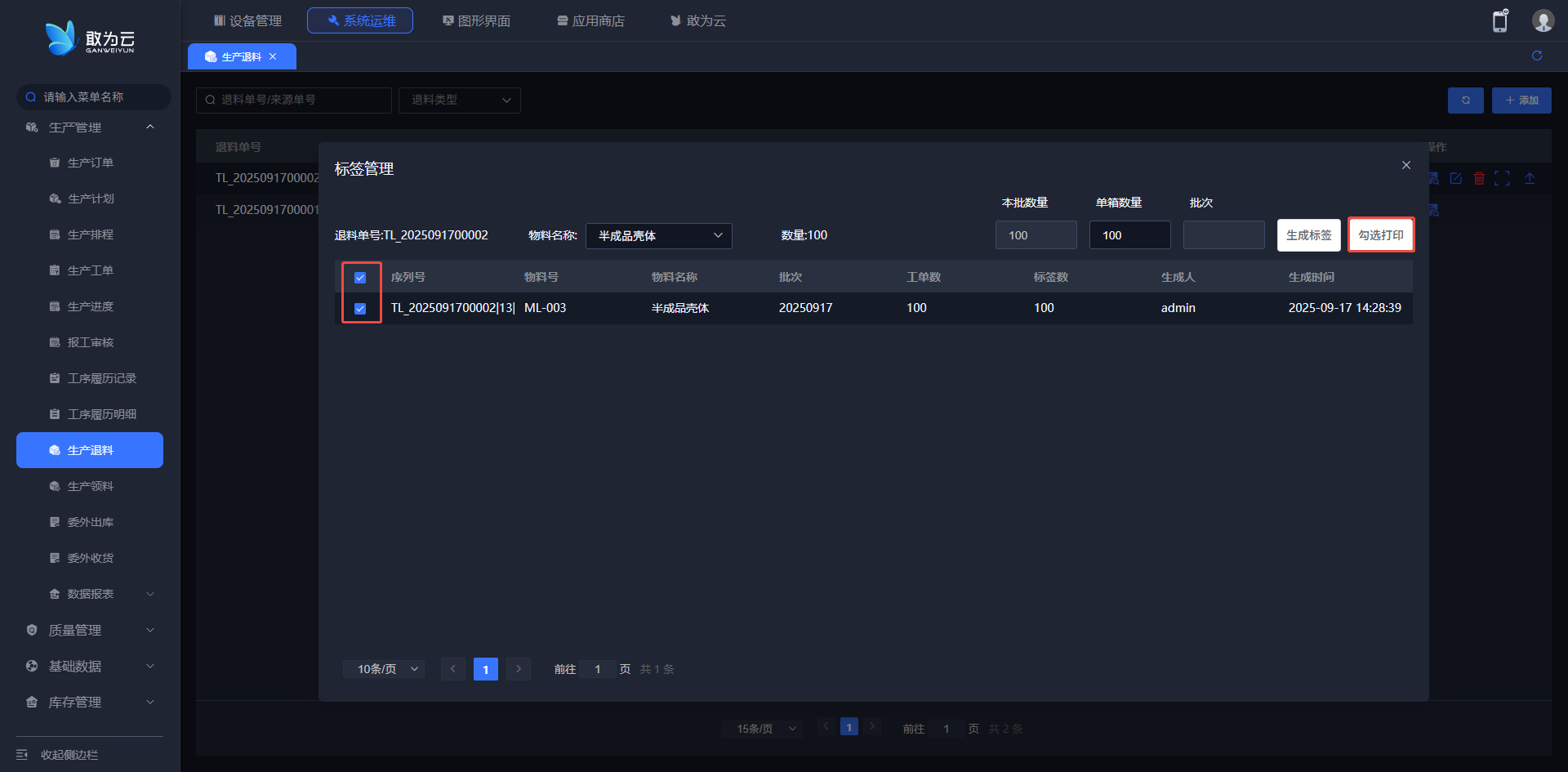The height and width of the screenshot is (772, 1568).
Task: Click the edit icon in first row
Action: tap(1456, 178)
